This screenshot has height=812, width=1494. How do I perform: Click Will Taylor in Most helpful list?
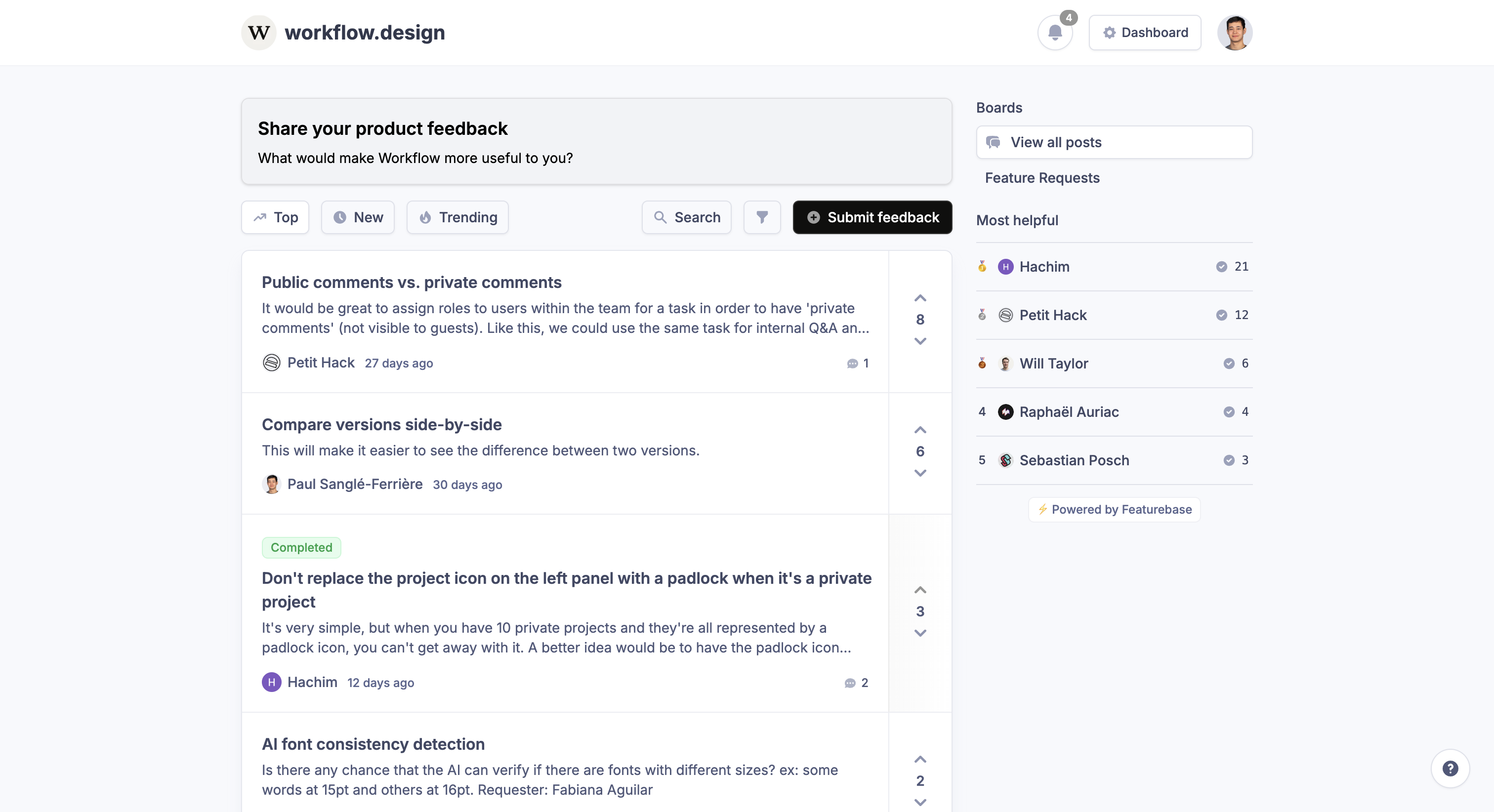click(1054, 363)
